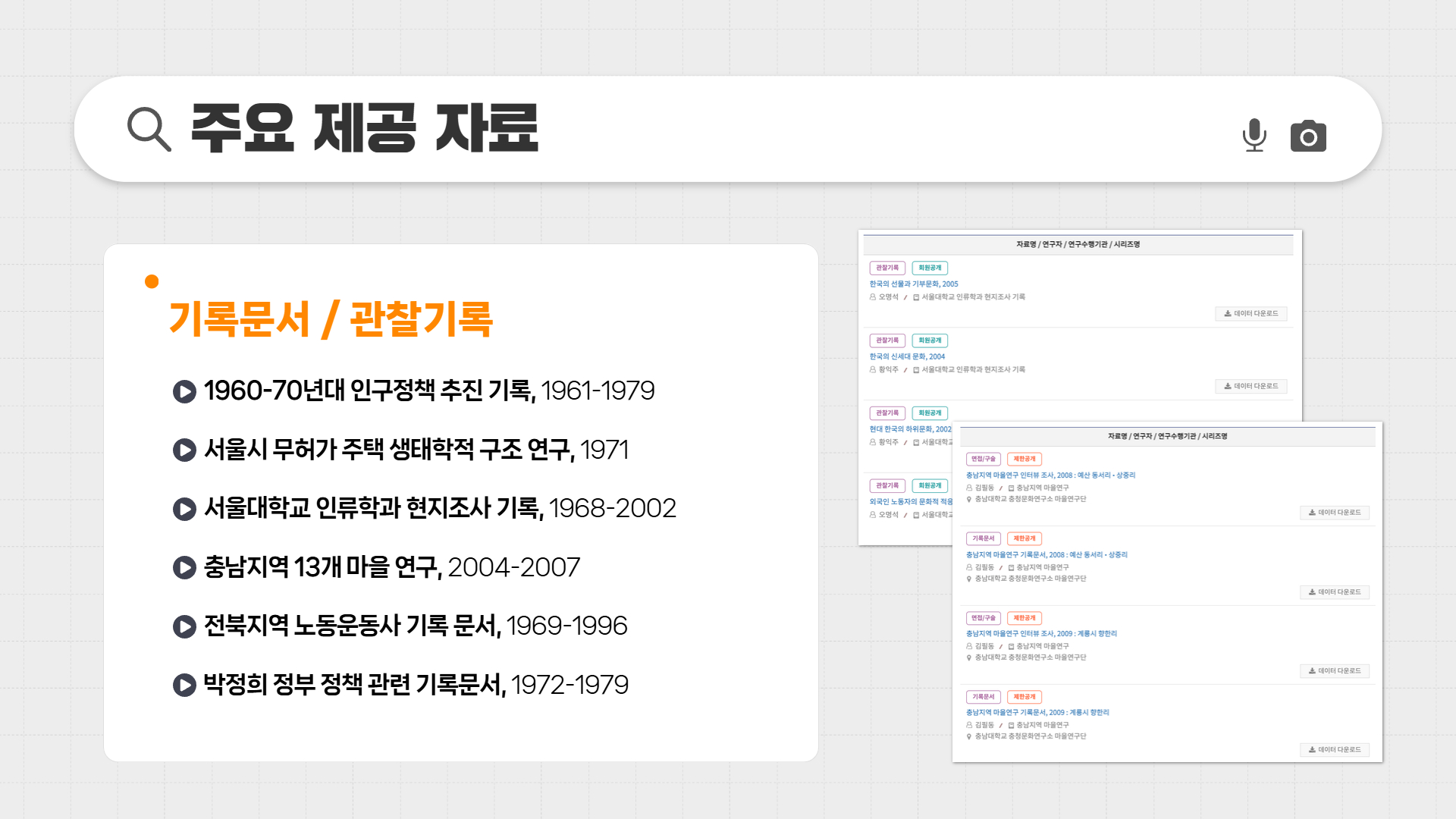
Task: Click the 주요 제공 자료 search bar text
Action: (x=364, y=128)
